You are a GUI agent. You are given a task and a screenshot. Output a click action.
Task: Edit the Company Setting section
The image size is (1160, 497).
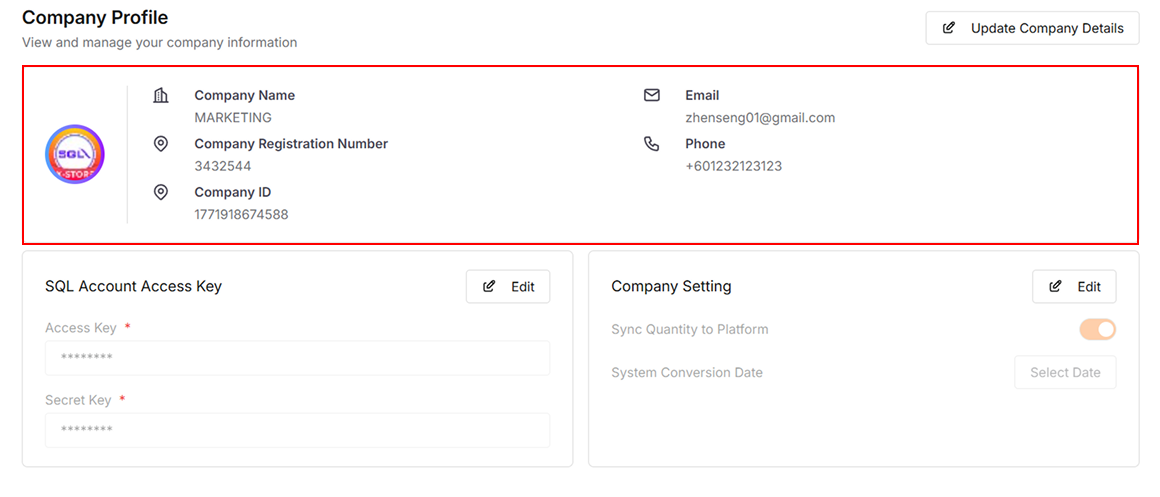tap(1074, 287)
